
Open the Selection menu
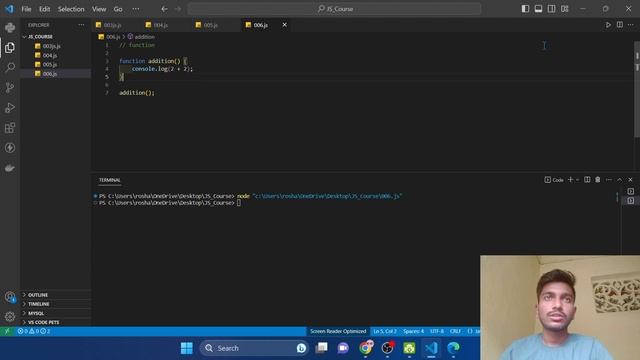coord(71,9)
